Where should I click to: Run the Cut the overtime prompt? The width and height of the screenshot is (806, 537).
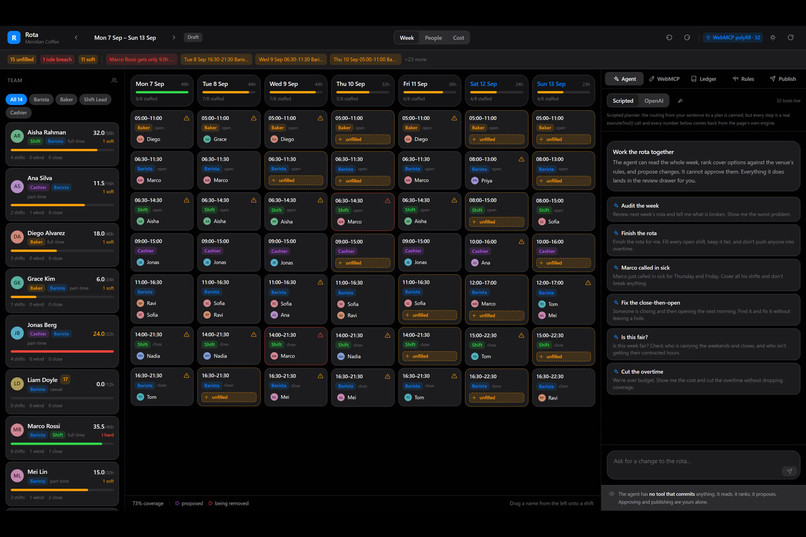point(703,379)
